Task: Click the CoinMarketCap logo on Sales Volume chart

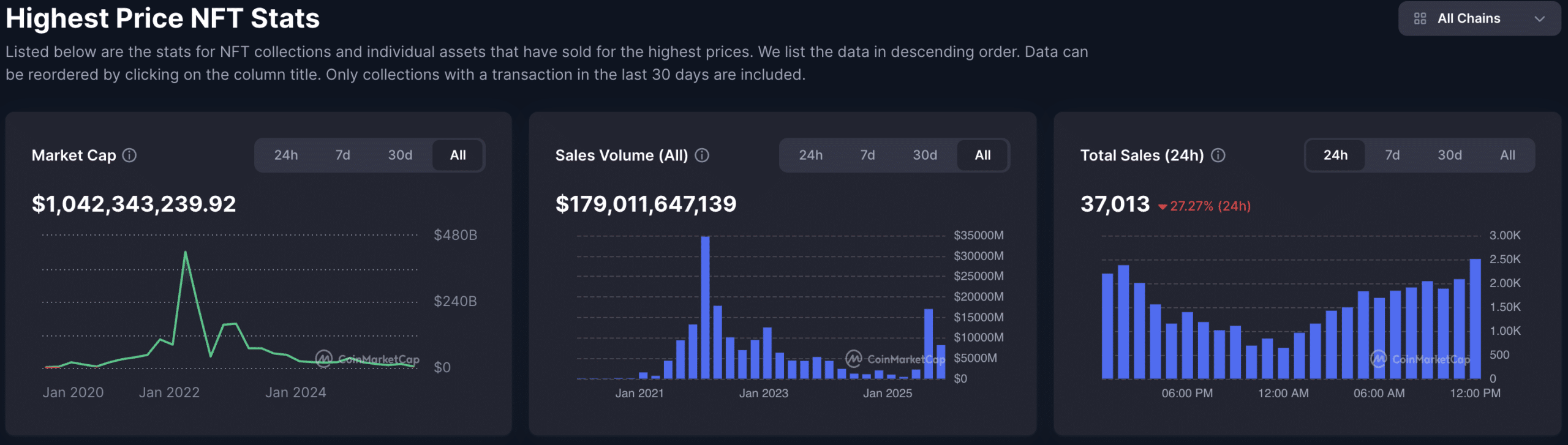Action: click(x=853, y=359)
